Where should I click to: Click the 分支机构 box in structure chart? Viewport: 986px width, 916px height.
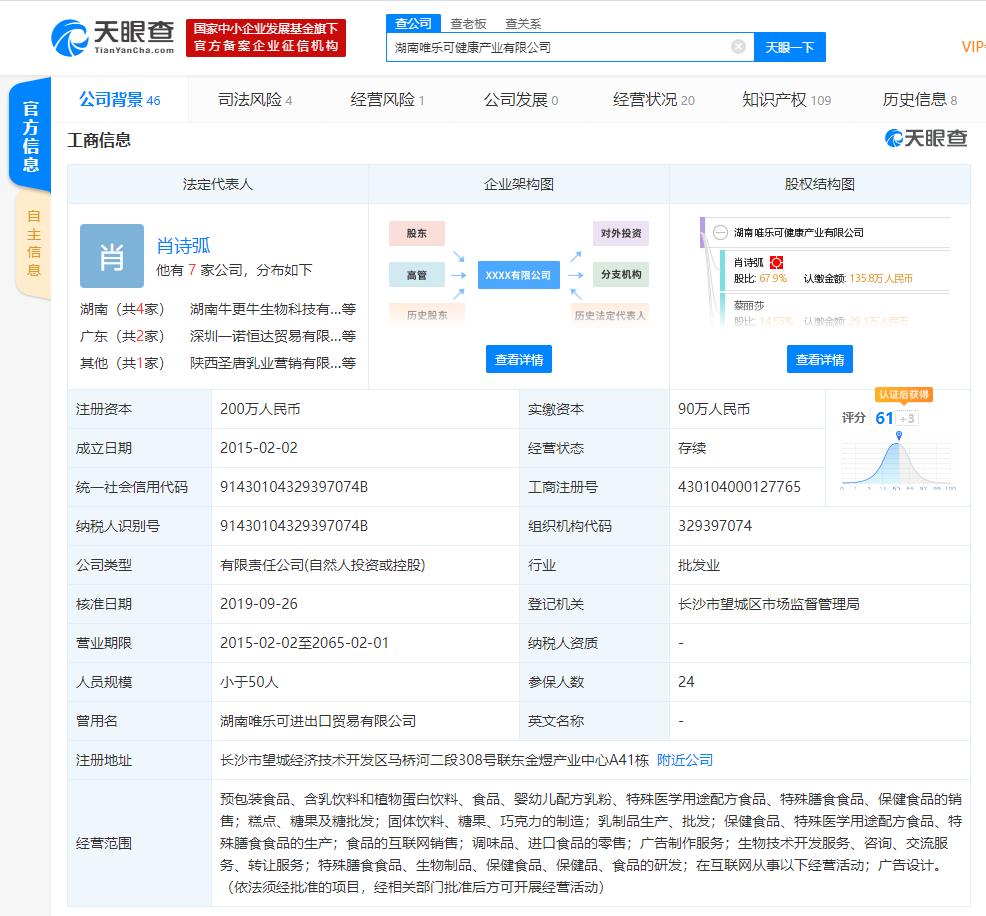[x=621, y=274]
